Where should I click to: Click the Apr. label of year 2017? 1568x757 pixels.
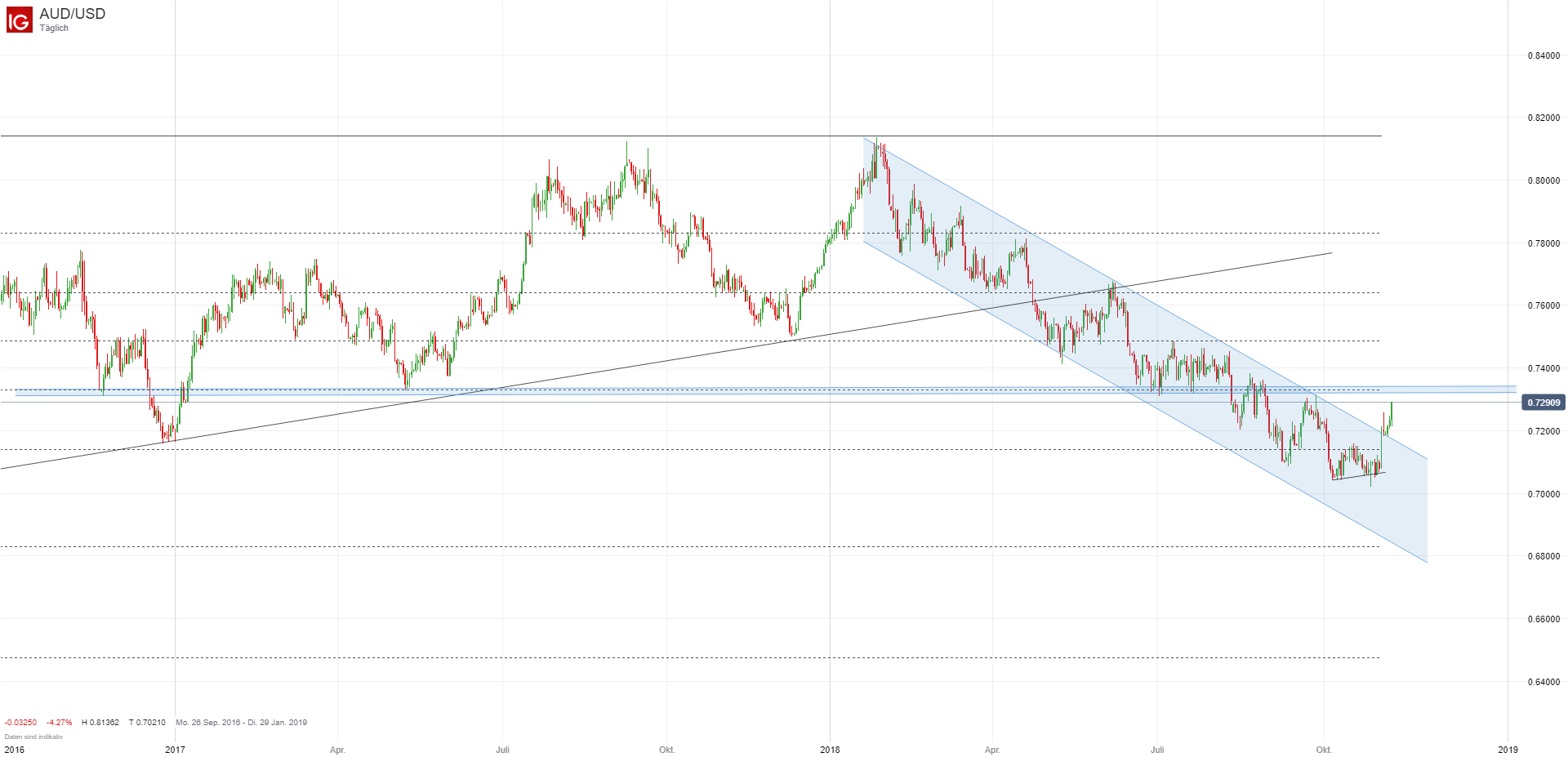[337, 750]
